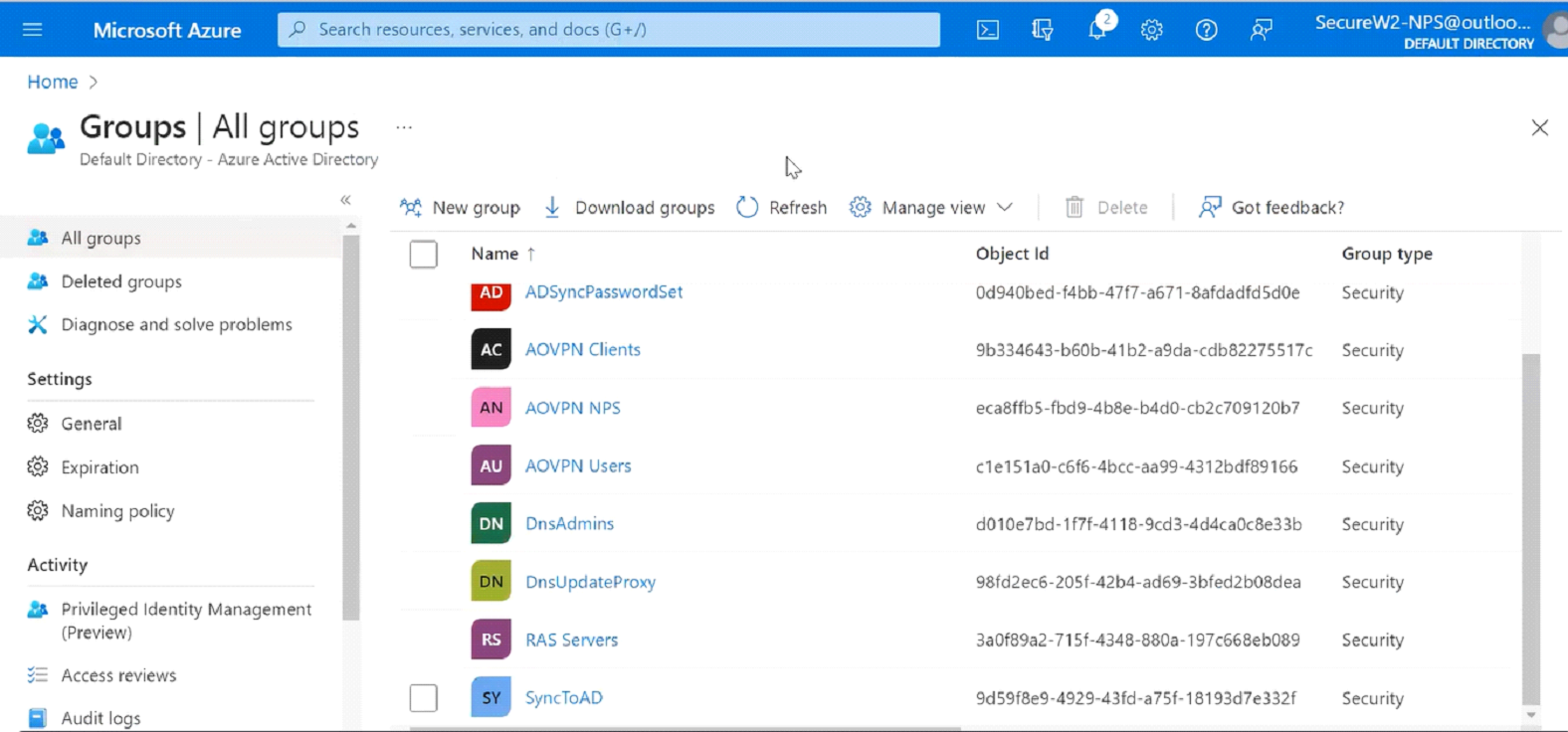This screenshot has height=732, width=1568.
Task: Create a New group
Action: click(460, 207)
